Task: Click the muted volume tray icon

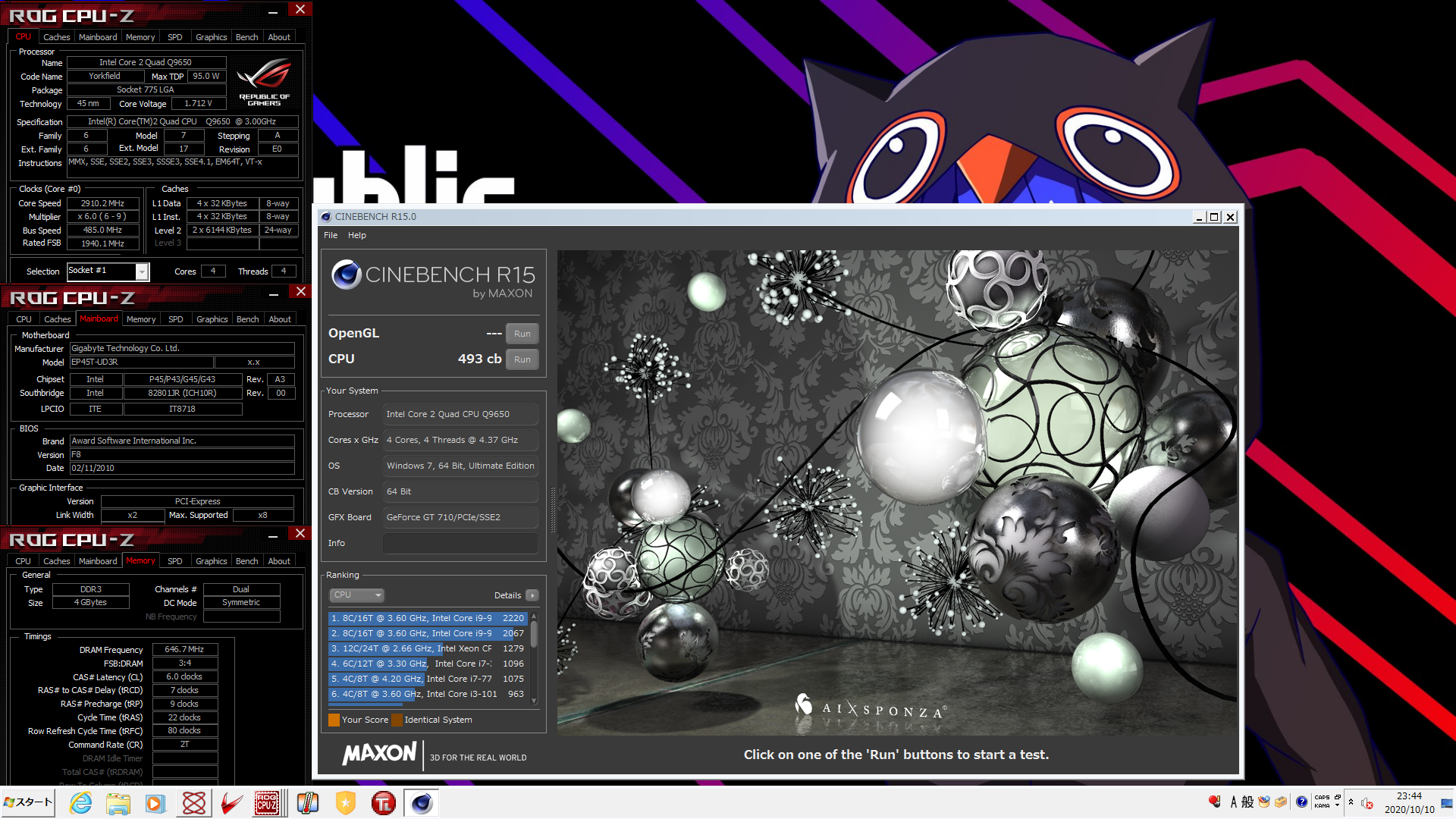Action: pyautogui.click(x=1367, y=803)
